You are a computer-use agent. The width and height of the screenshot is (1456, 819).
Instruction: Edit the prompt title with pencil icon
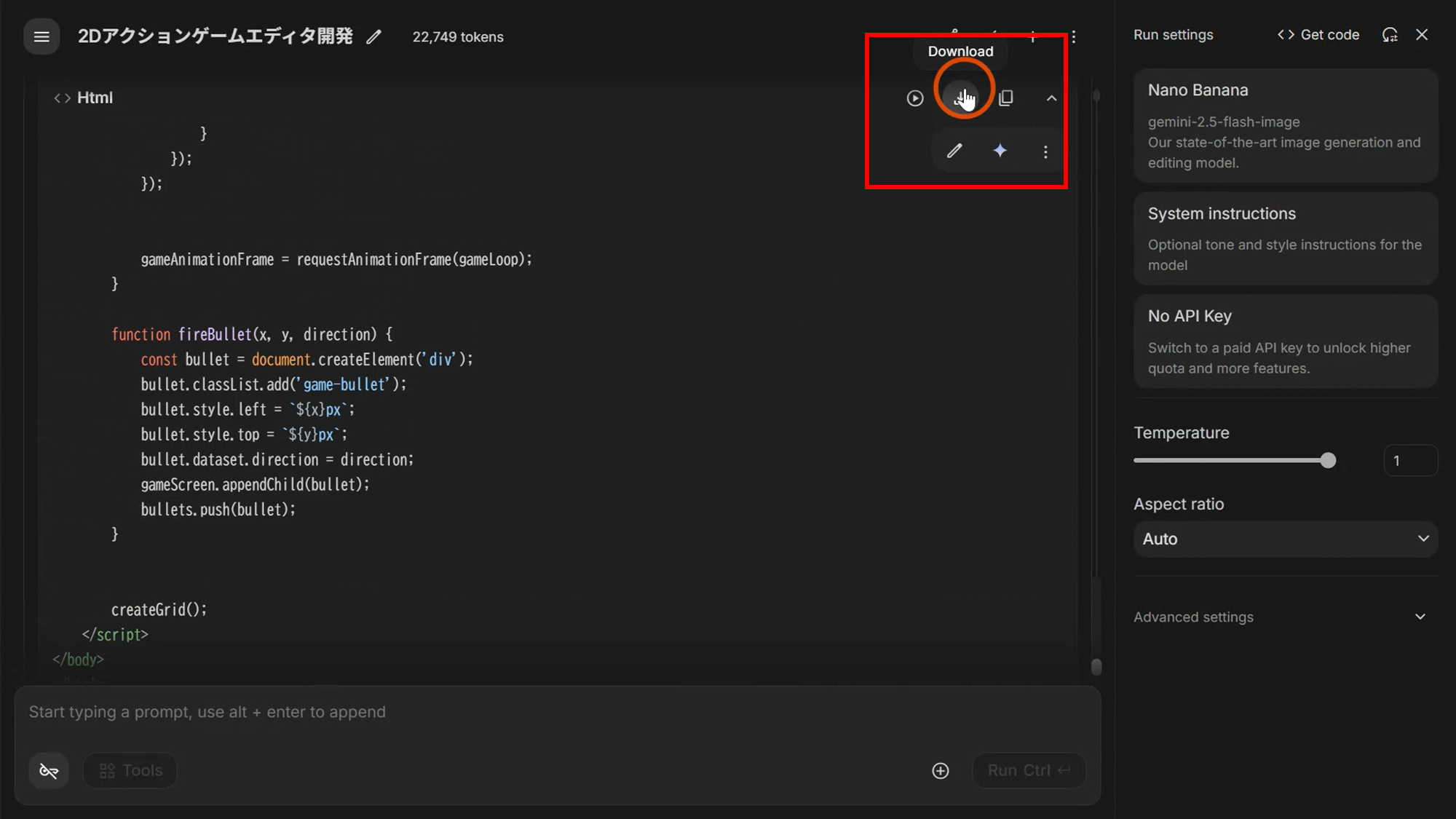(373, 36)
